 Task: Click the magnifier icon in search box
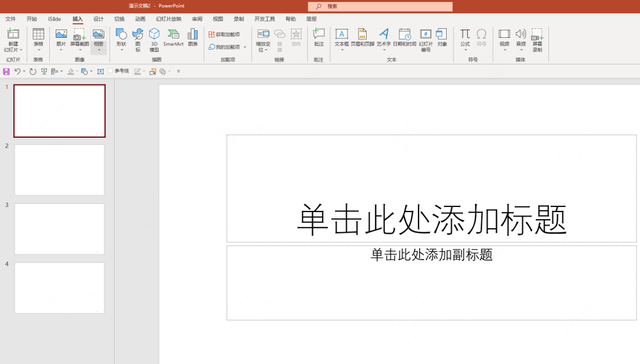(319, 6)
